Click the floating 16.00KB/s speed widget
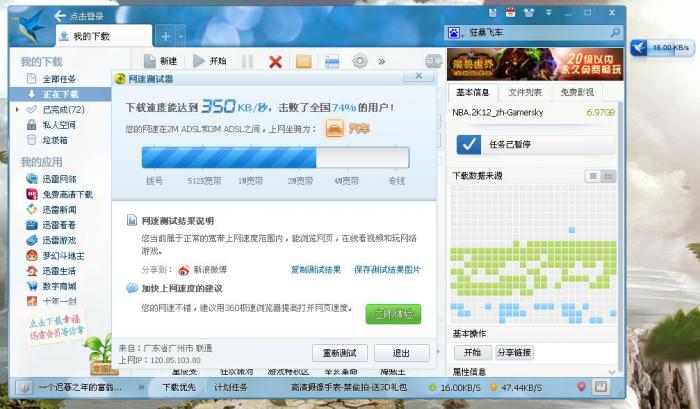This screenshot has height=409, width=700. click(662, 47)
